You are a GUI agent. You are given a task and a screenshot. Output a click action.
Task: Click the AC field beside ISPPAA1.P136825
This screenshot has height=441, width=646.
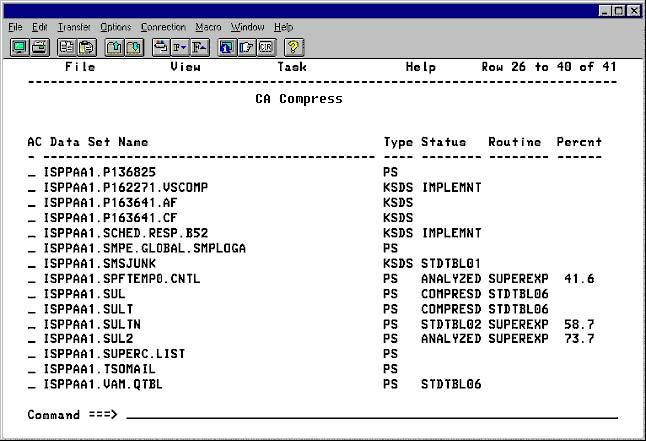point(32,172)
